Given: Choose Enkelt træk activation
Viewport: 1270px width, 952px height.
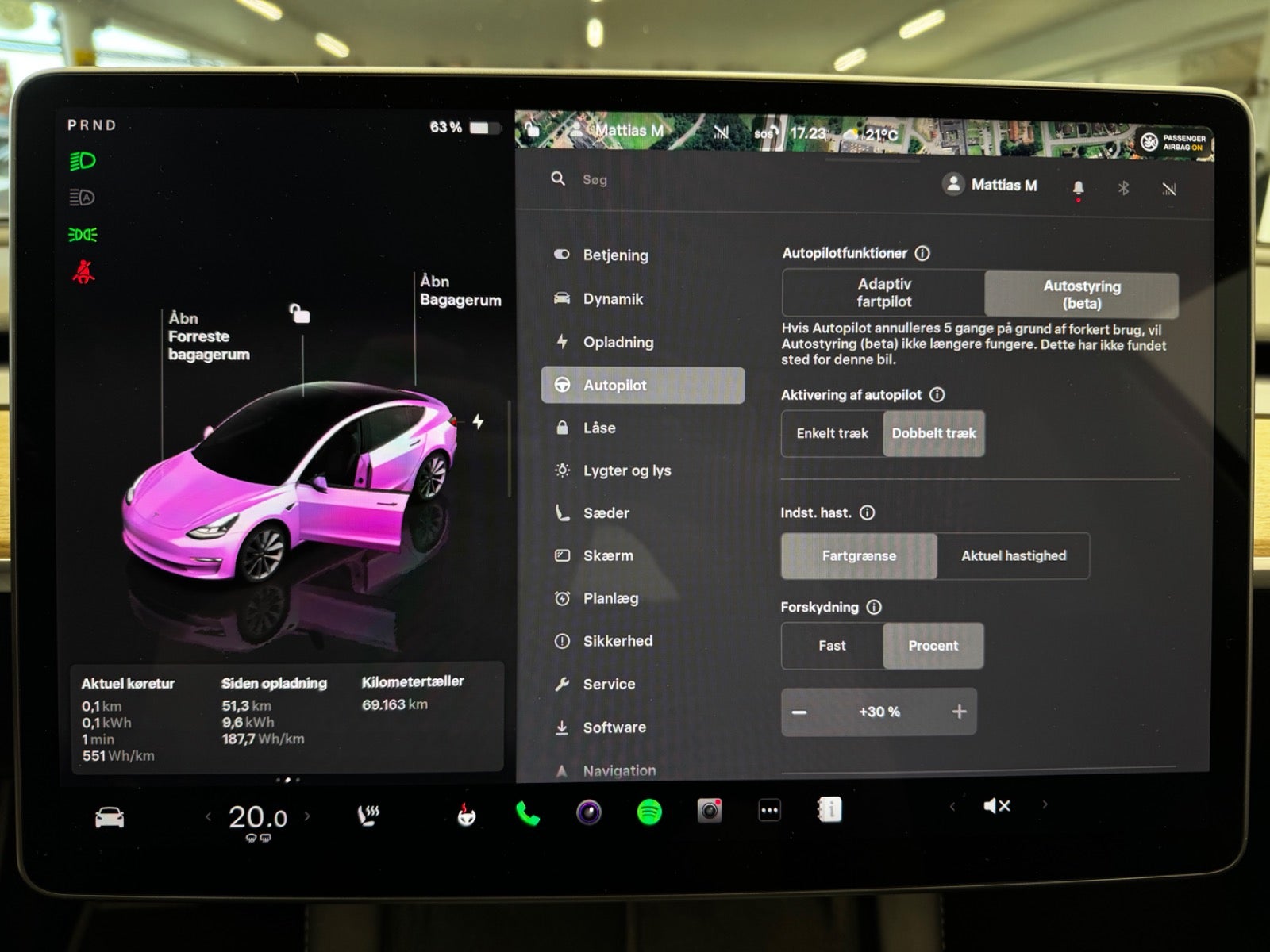Looking at the screenshot, I should 832,433.
